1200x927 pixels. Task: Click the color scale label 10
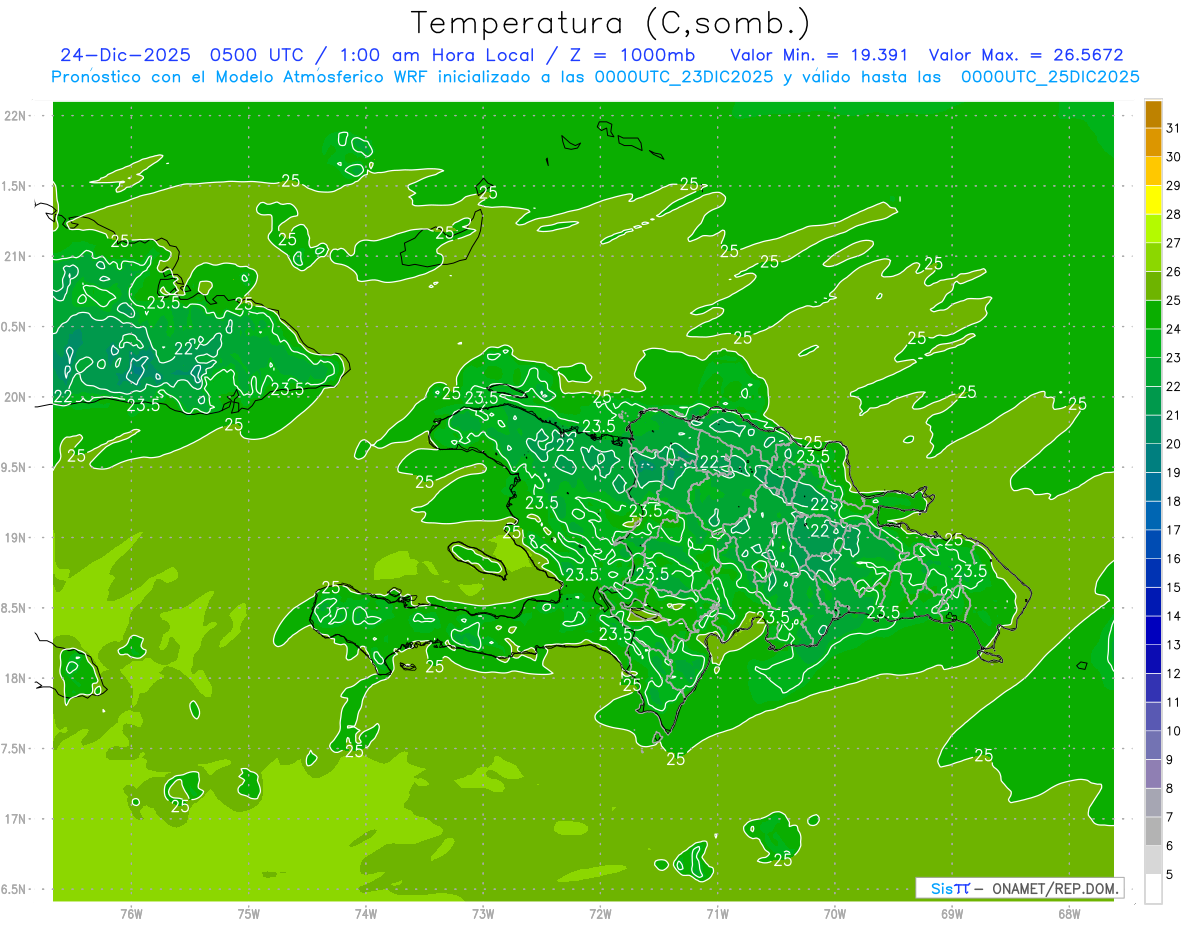[1174, 731]
